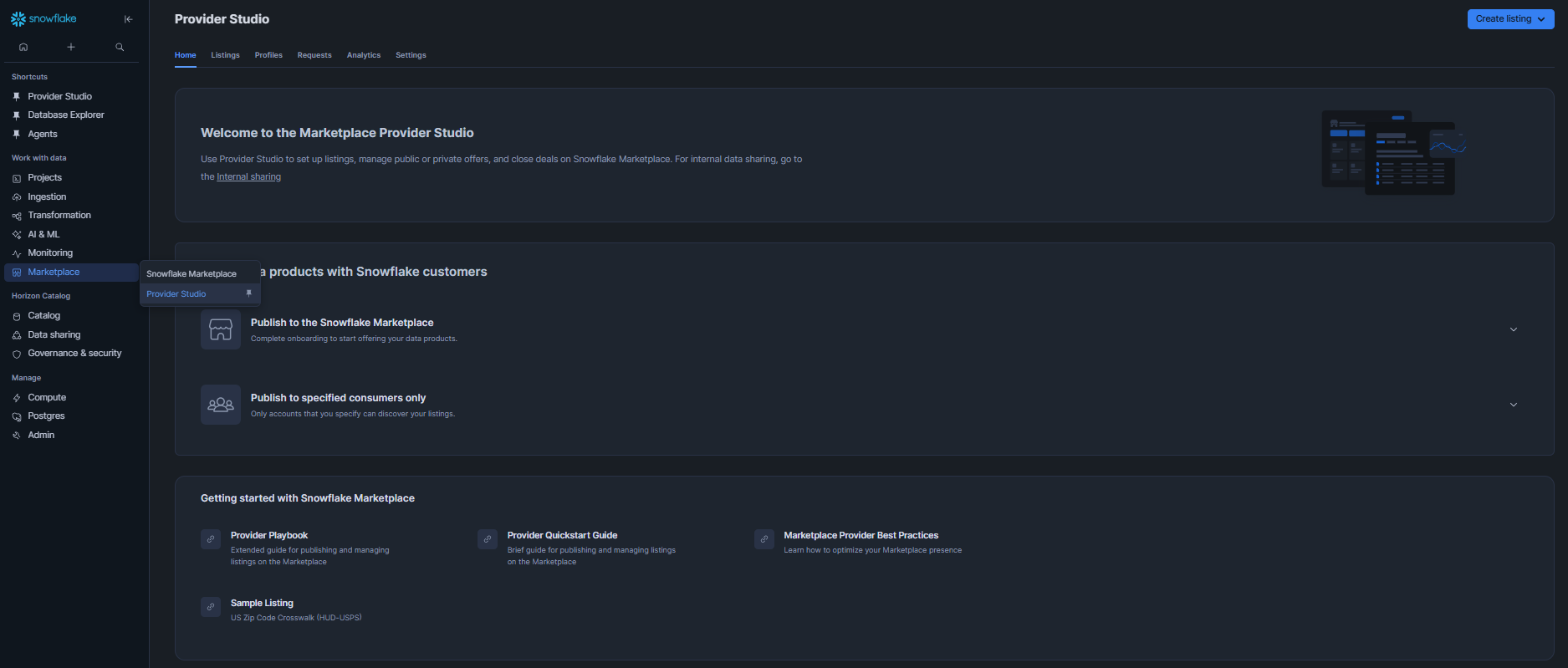Click the Monitoring pulse icon
Screen dimensions: 1568x668
click(17, 253)
